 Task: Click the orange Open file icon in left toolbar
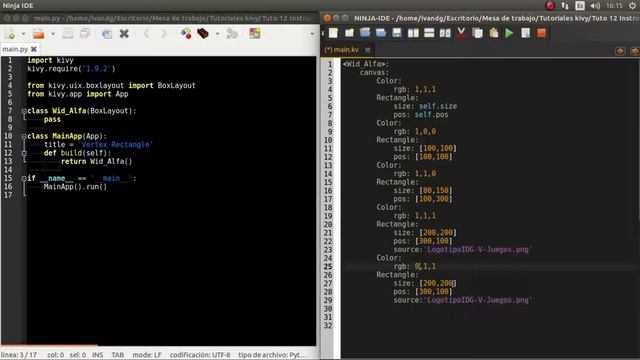(x=38, y=34)
